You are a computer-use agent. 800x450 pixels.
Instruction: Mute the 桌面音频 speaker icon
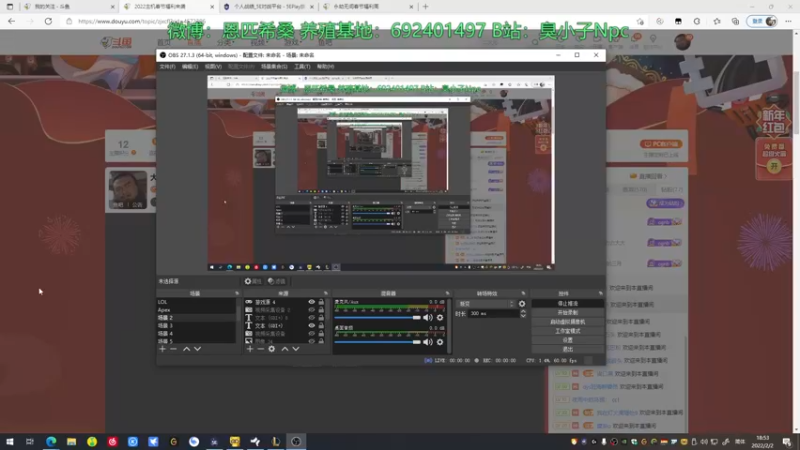coord(428,342)
